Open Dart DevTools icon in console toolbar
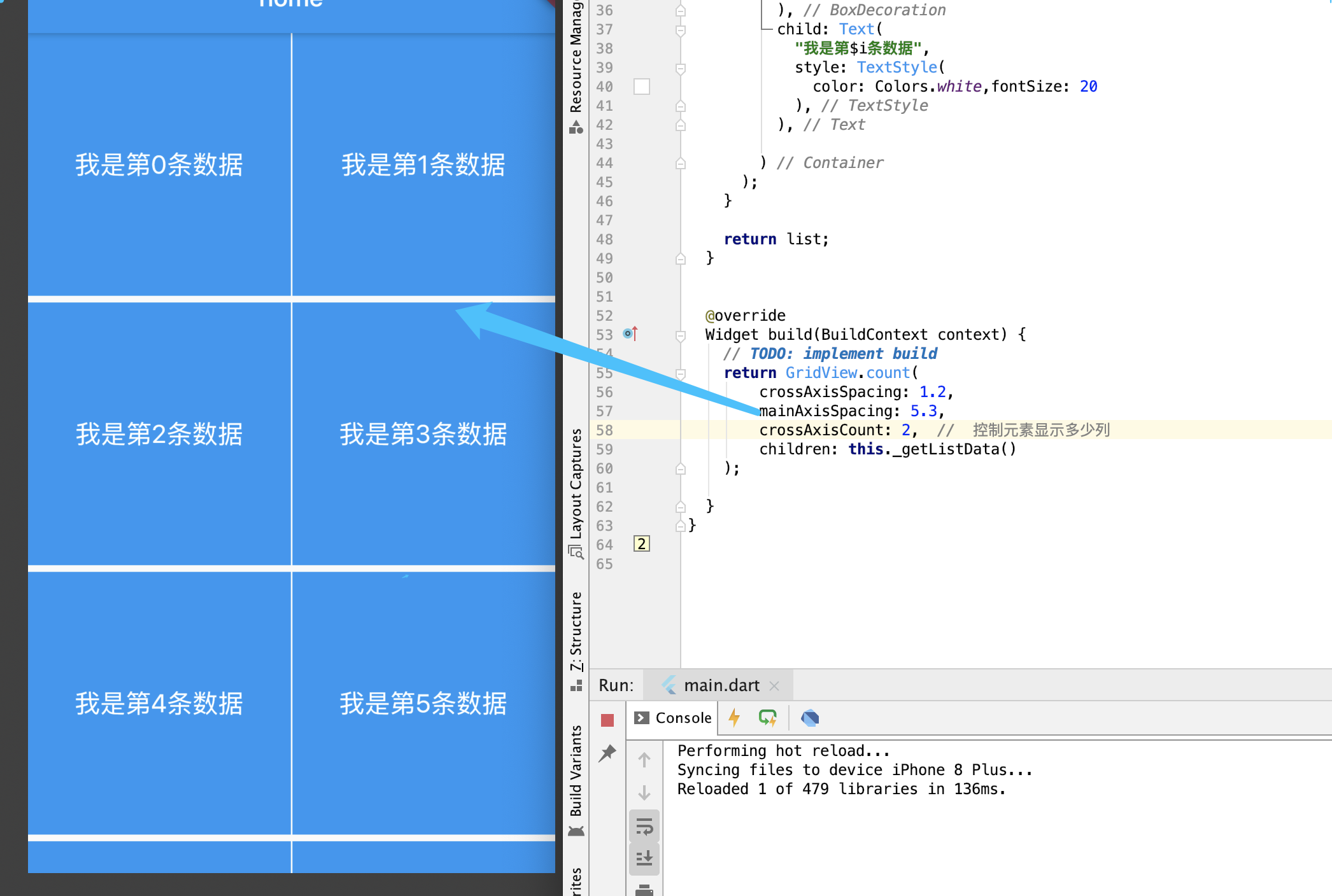This screenshot has height=896, width=1332. [809, 718]
